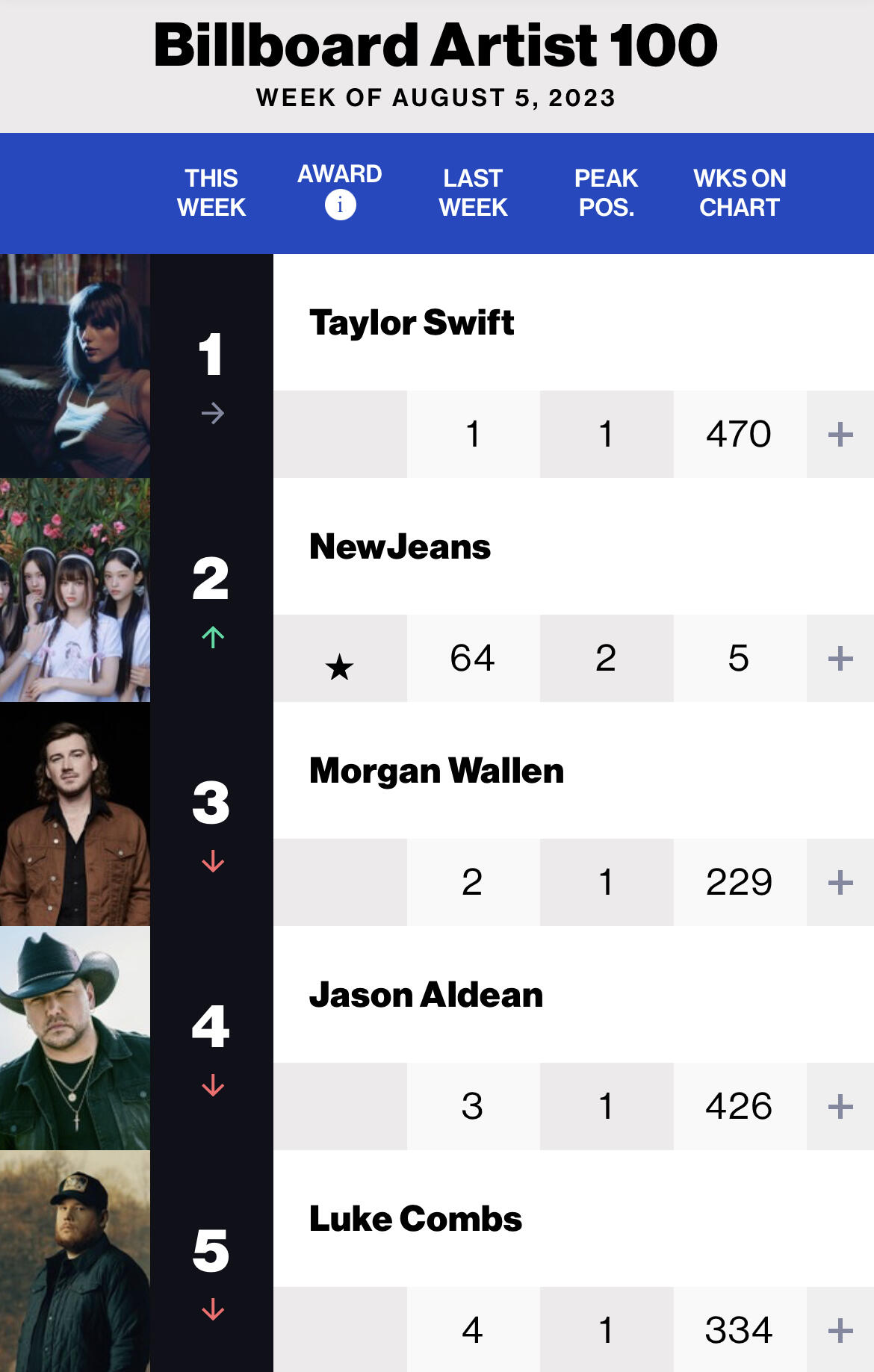The width and height of the screenshot is (874, 1372).
Task: Select the Last Week column header
Action: [473, 193]
